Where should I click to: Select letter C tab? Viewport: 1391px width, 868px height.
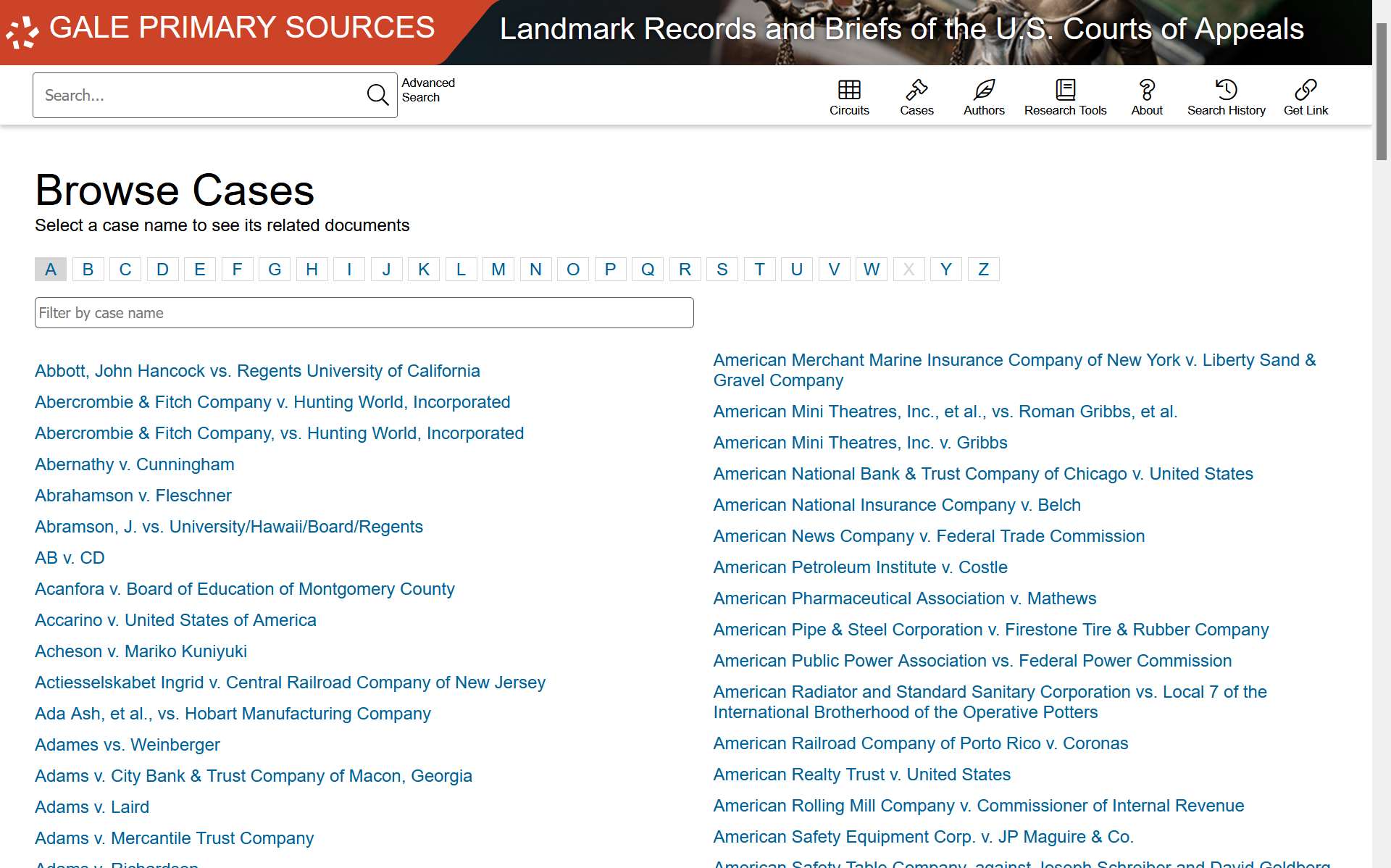(x=125, y=270)
